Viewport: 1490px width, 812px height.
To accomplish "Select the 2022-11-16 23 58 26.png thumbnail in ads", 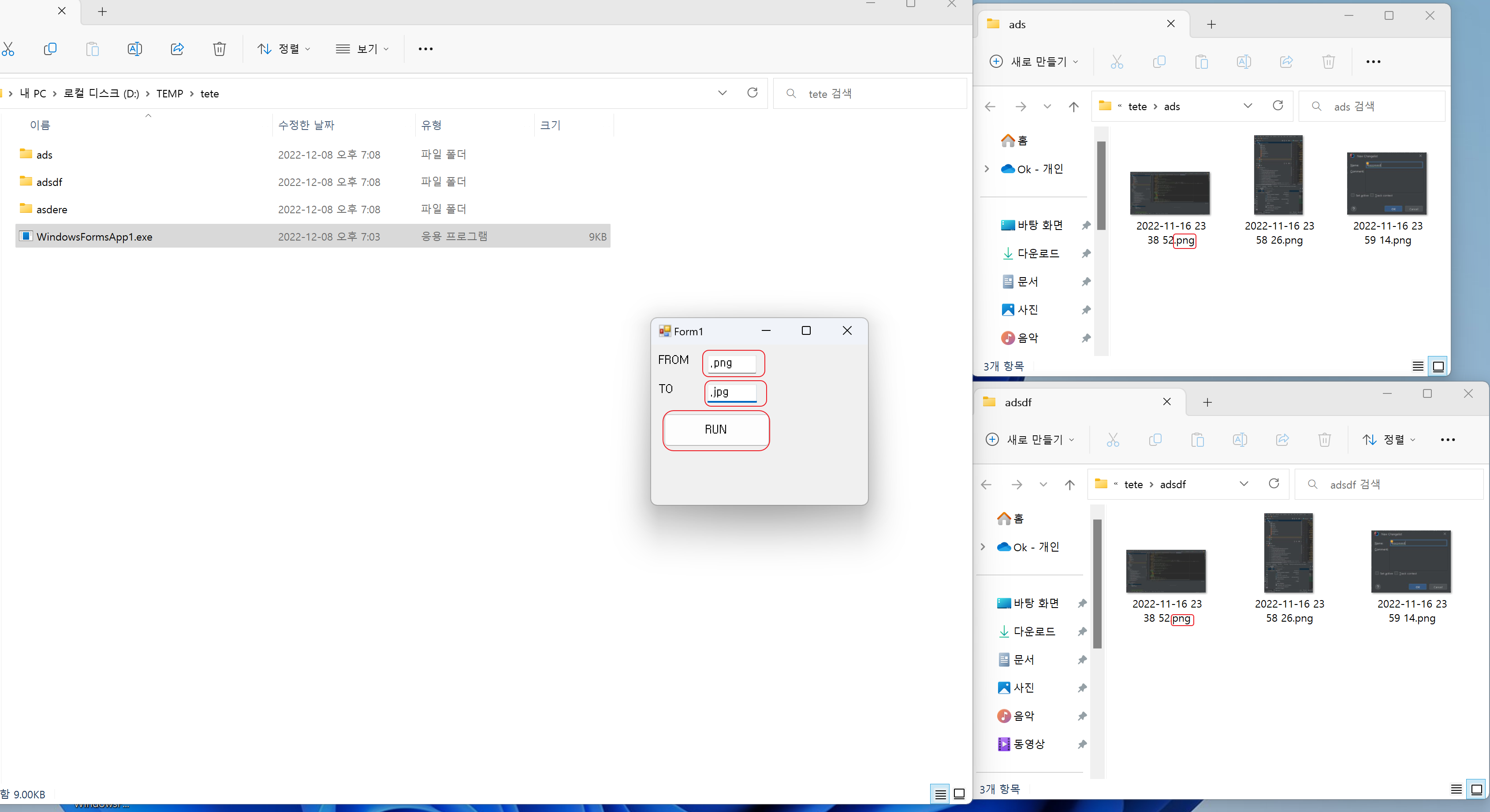I will (1278, 175).
